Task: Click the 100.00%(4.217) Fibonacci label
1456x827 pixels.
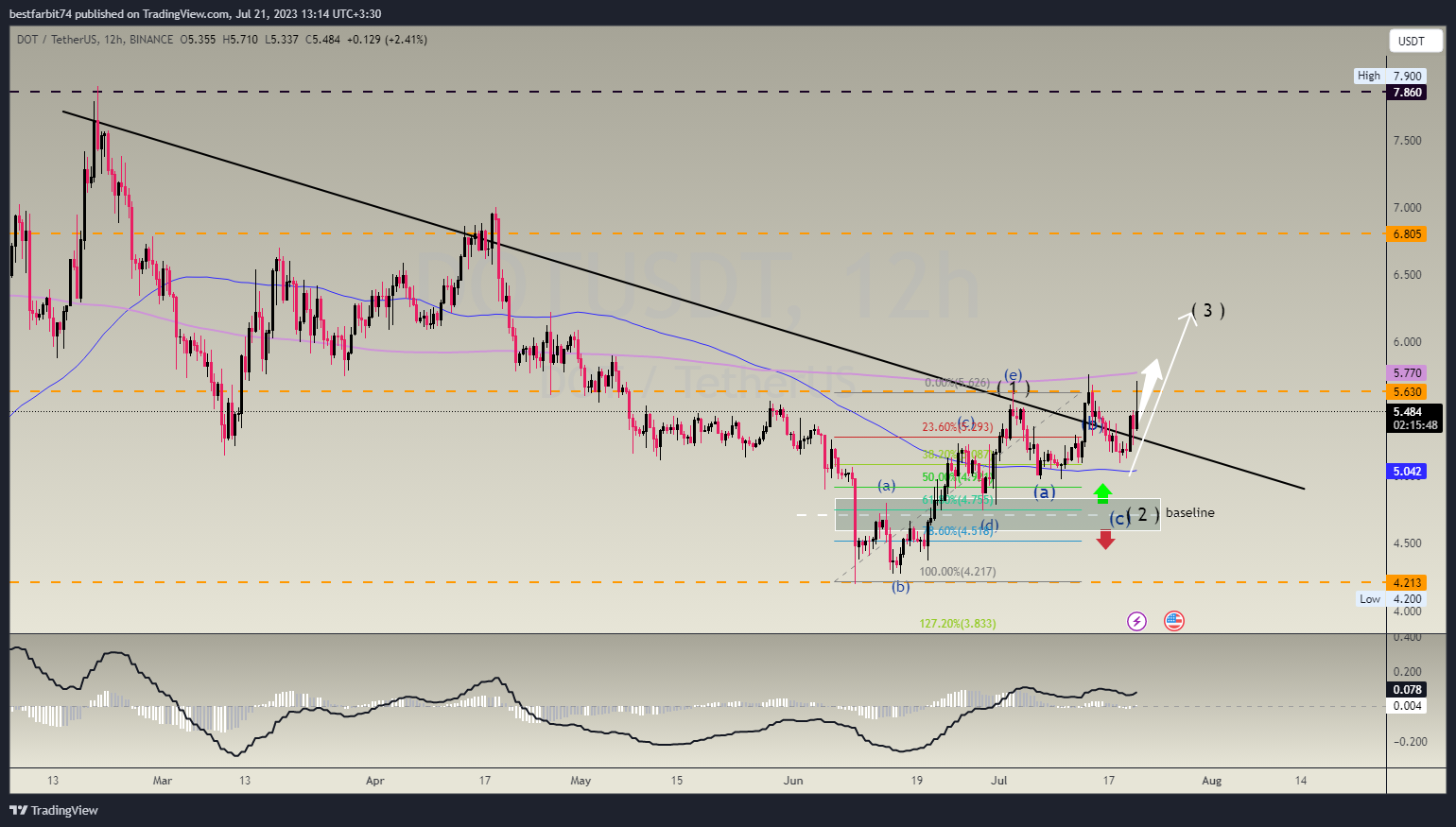Action: pos(958,572)
